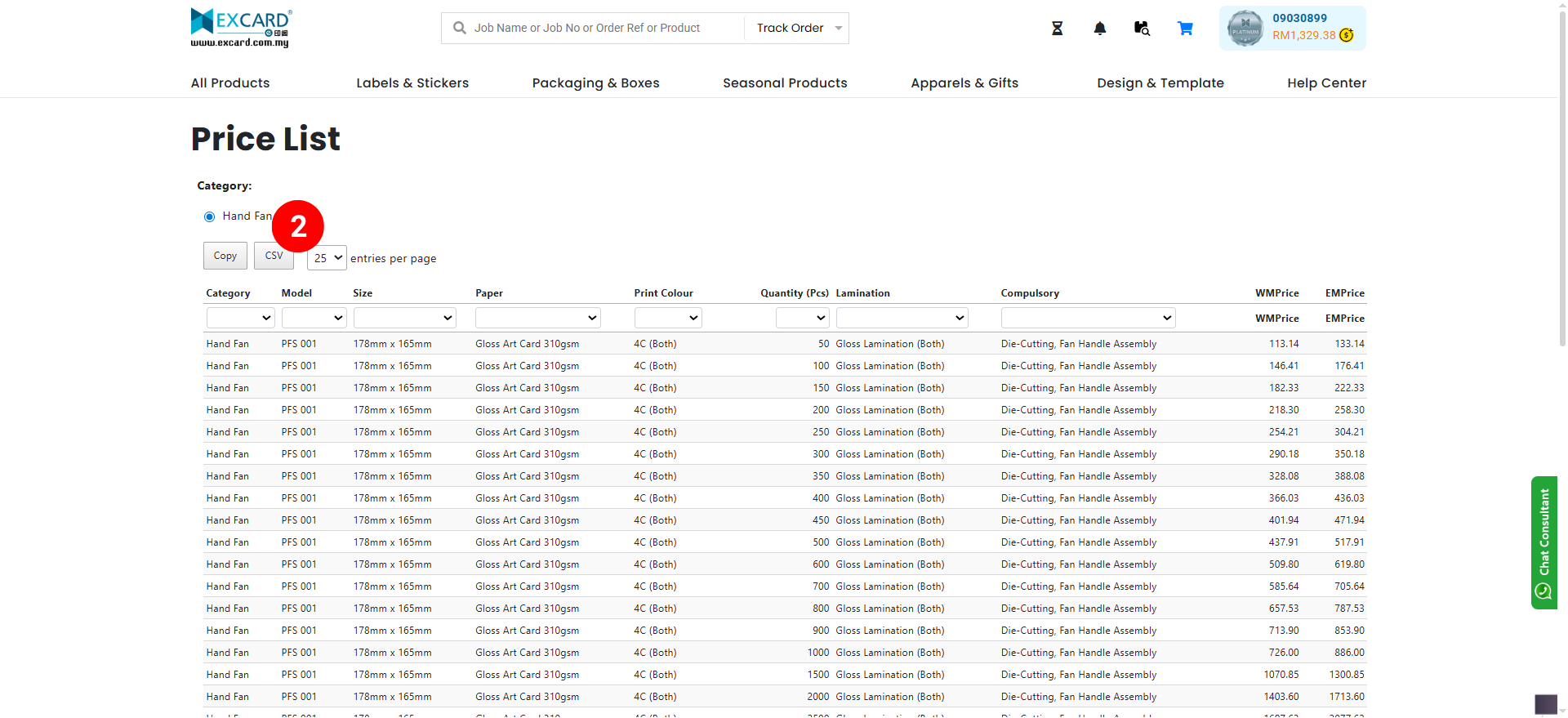Click the Excard logo

(x=241, y=28)
